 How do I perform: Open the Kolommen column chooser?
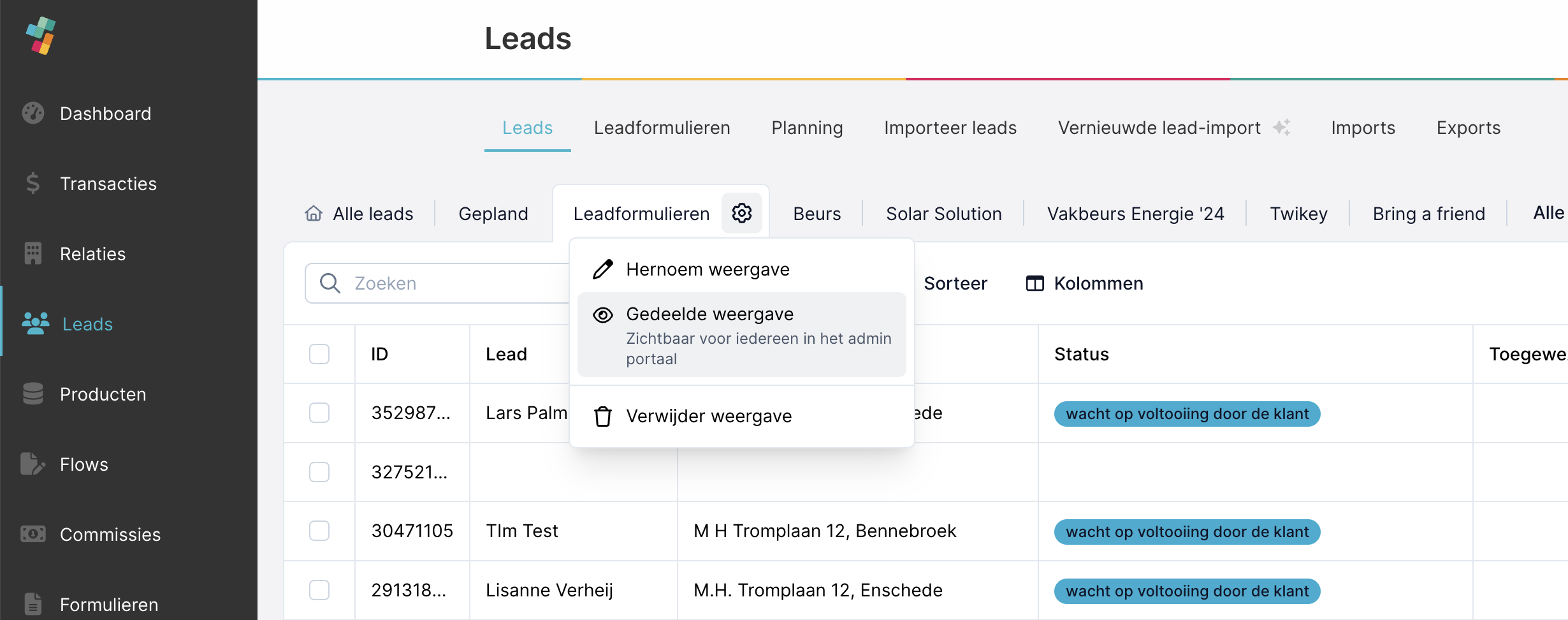1085,283
